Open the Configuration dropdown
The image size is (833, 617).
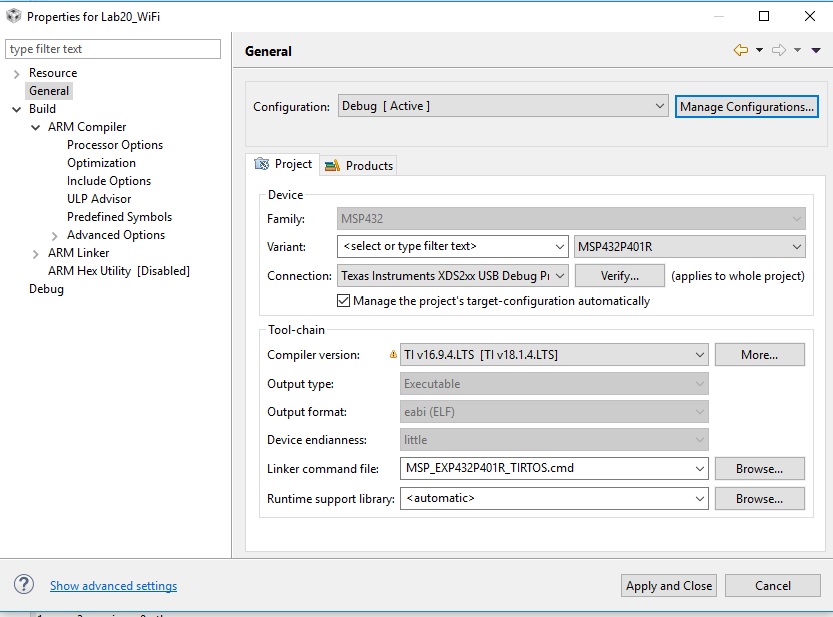pyautogui.click(x=503, y=106)
